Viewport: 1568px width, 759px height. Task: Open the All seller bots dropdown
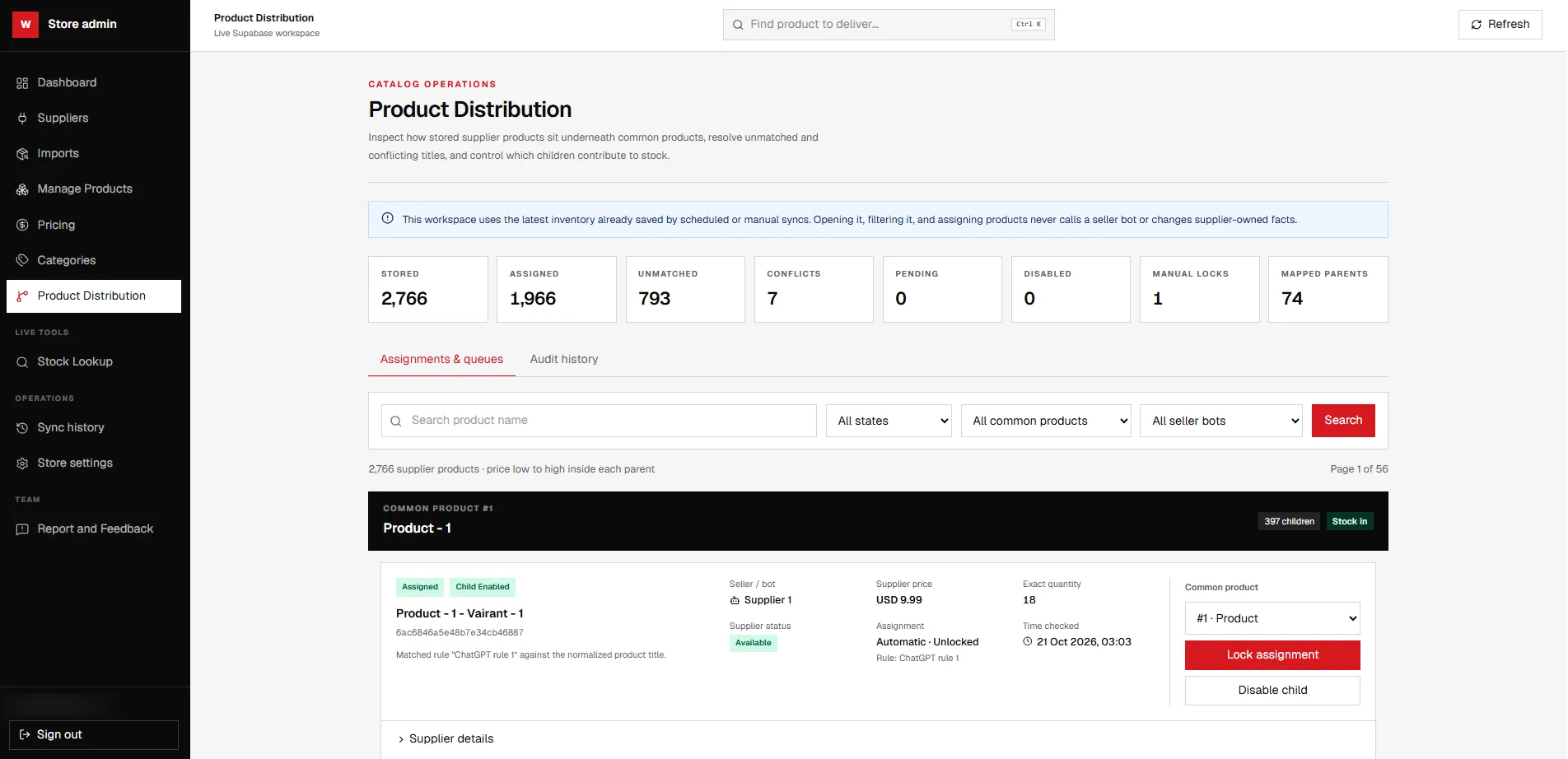pyautogui.click(x=1221, y=421)
